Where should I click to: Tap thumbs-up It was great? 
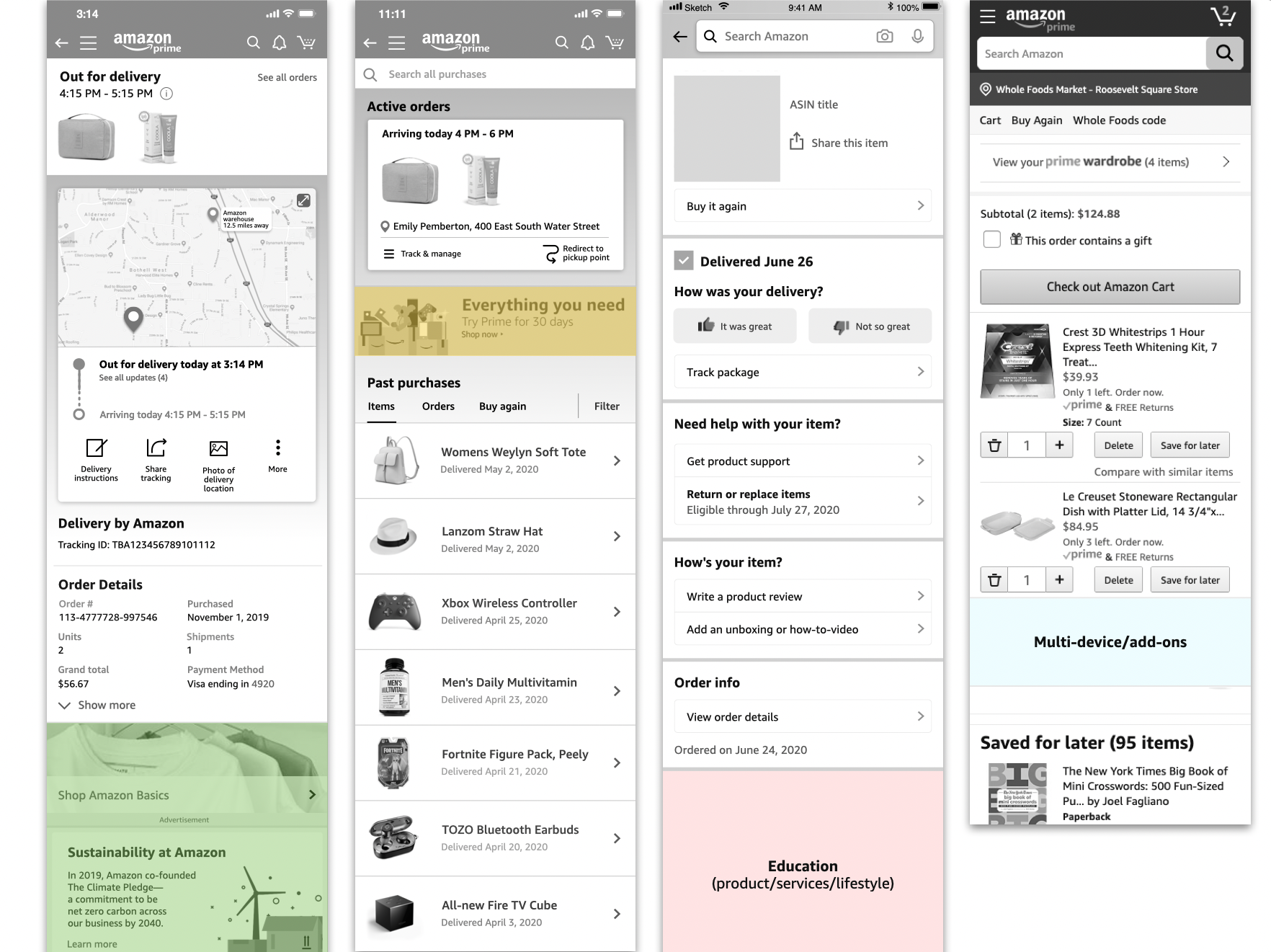[735, 326]
